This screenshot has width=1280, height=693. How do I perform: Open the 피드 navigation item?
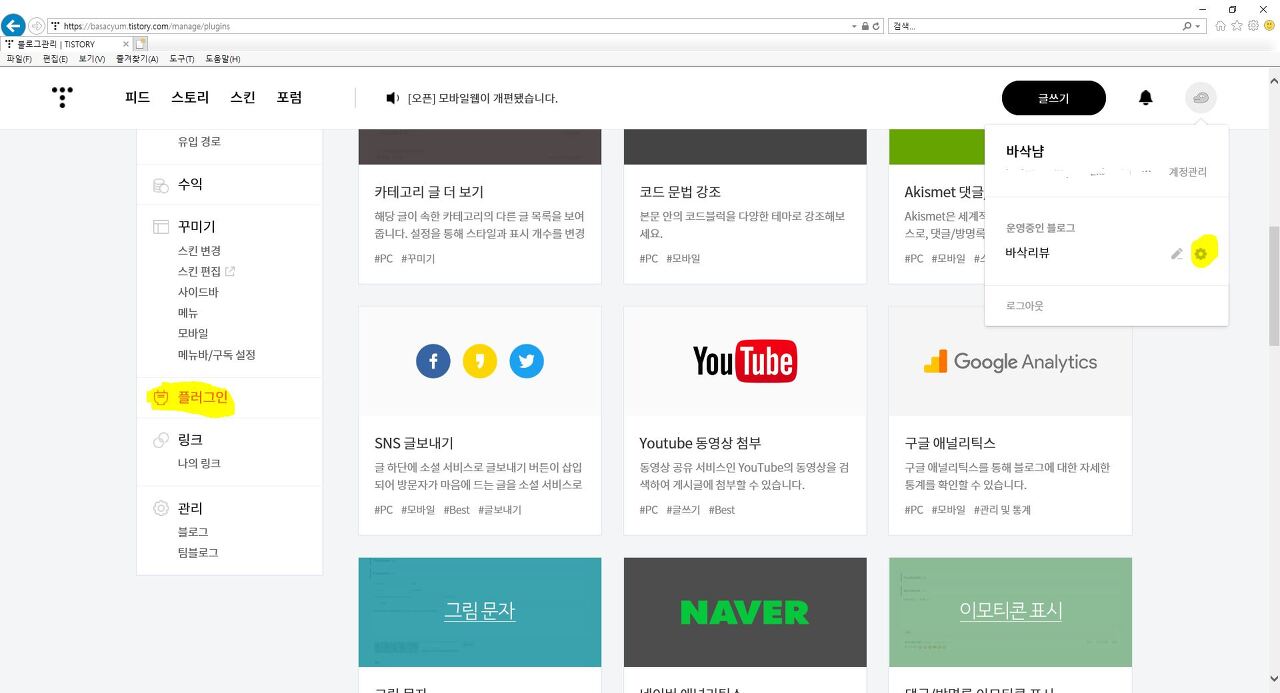point(137,97)
